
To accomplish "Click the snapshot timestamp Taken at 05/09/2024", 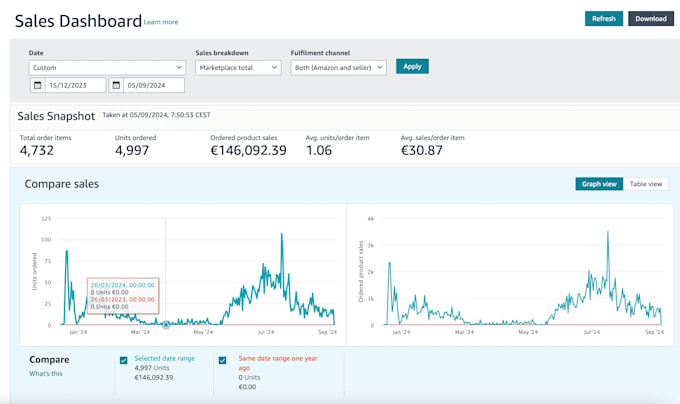I will [156, 115].
